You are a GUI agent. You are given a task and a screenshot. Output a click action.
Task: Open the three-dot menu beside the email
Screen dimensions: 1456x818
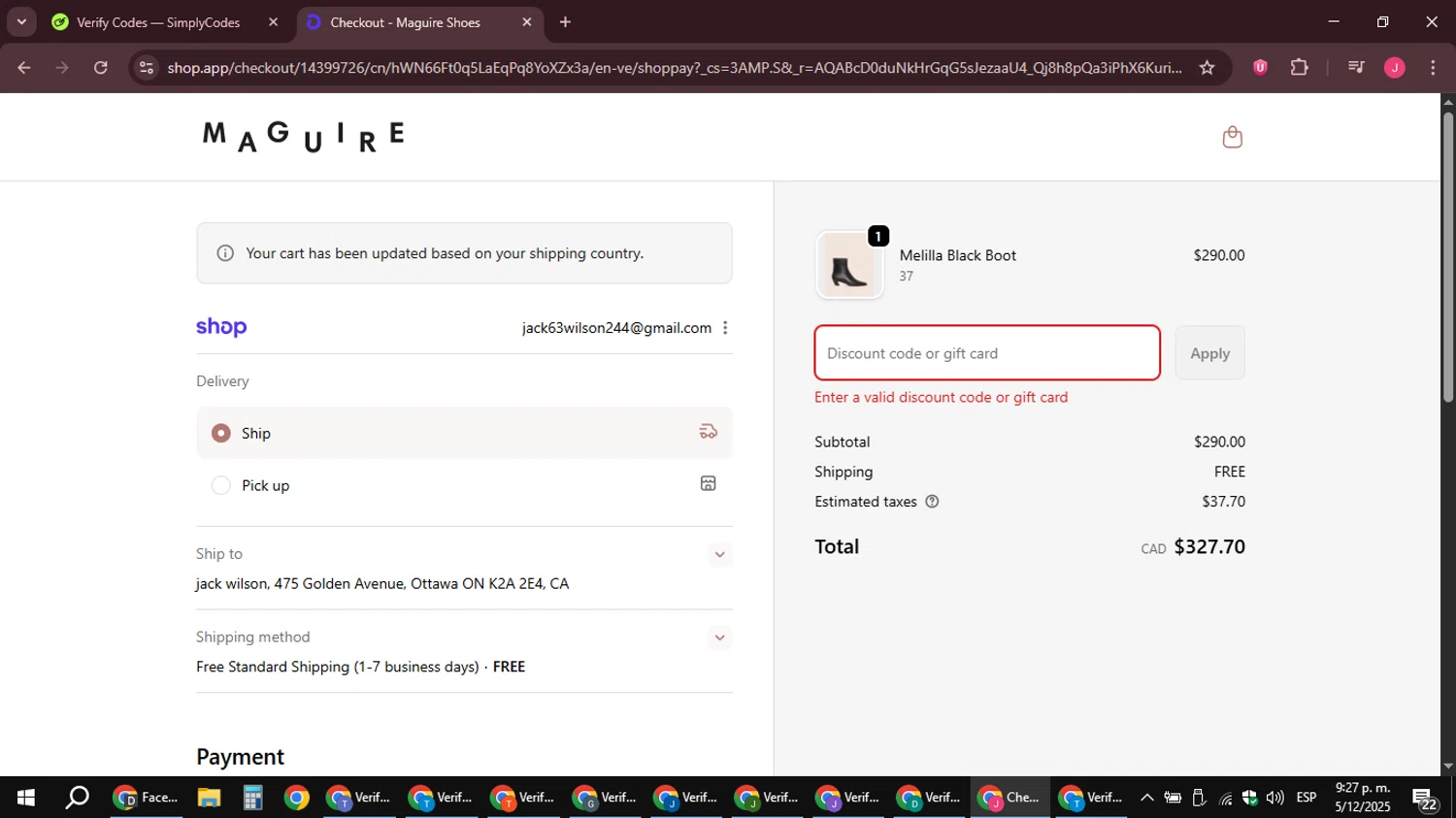point(725,328)
